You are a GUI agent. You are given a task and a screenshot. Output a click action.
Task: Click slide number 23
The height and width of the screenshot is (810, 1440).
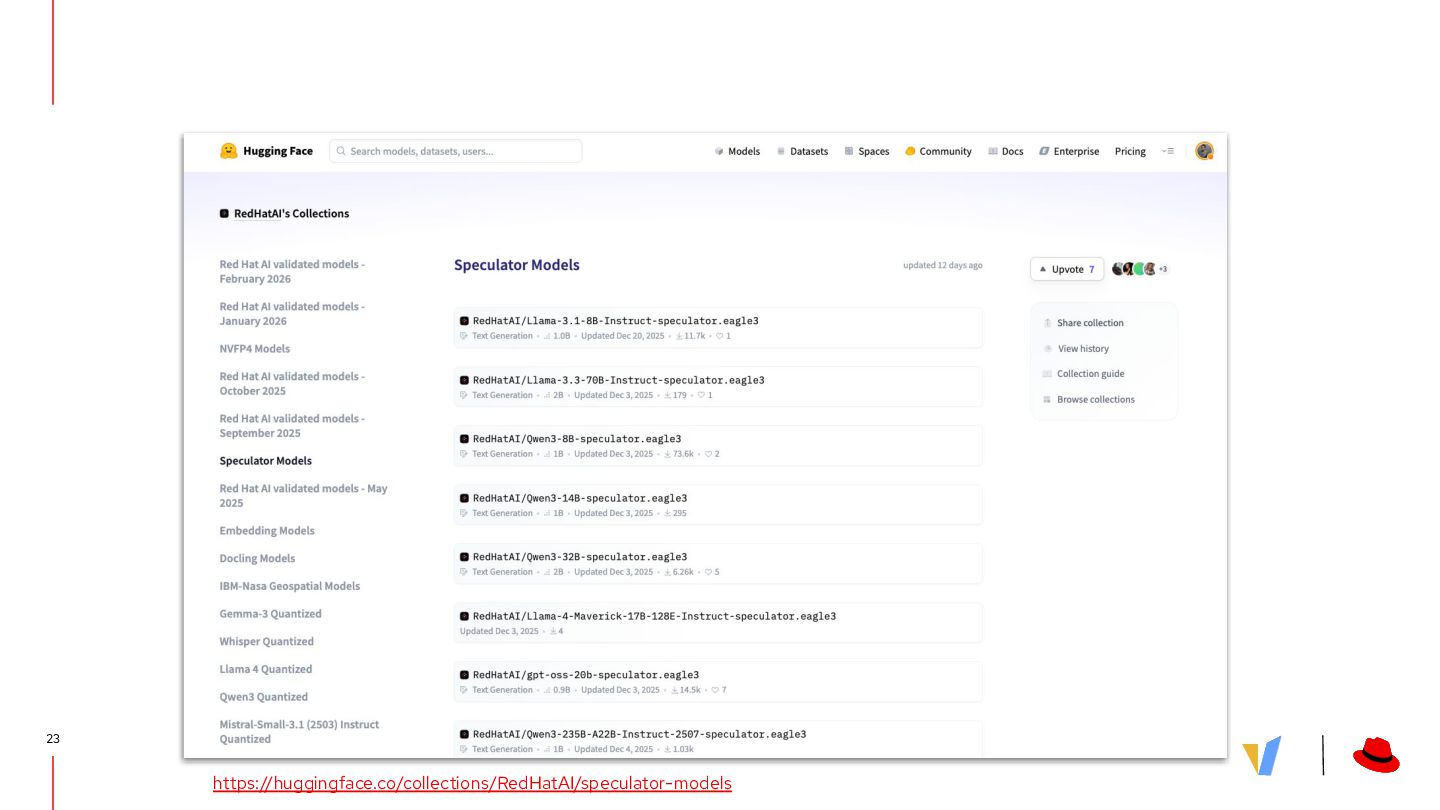[53, 739]
